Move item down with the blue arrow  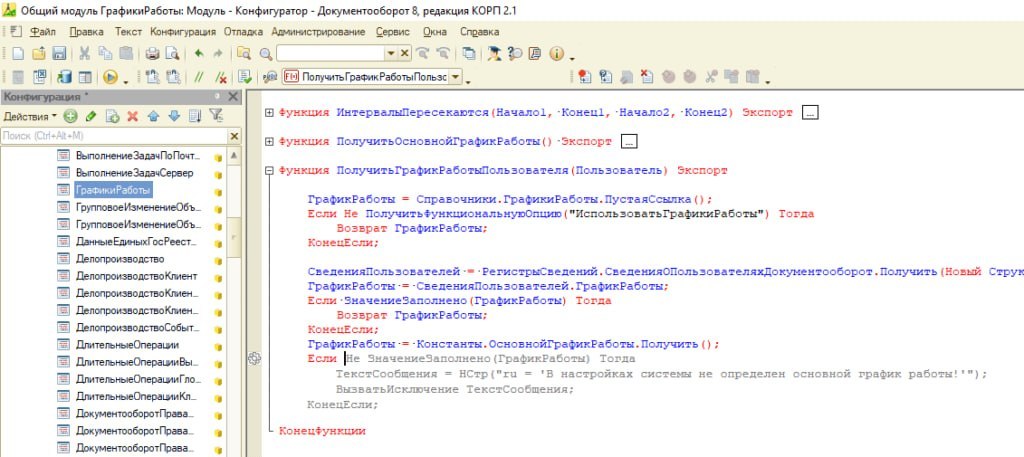click(174, 116)
